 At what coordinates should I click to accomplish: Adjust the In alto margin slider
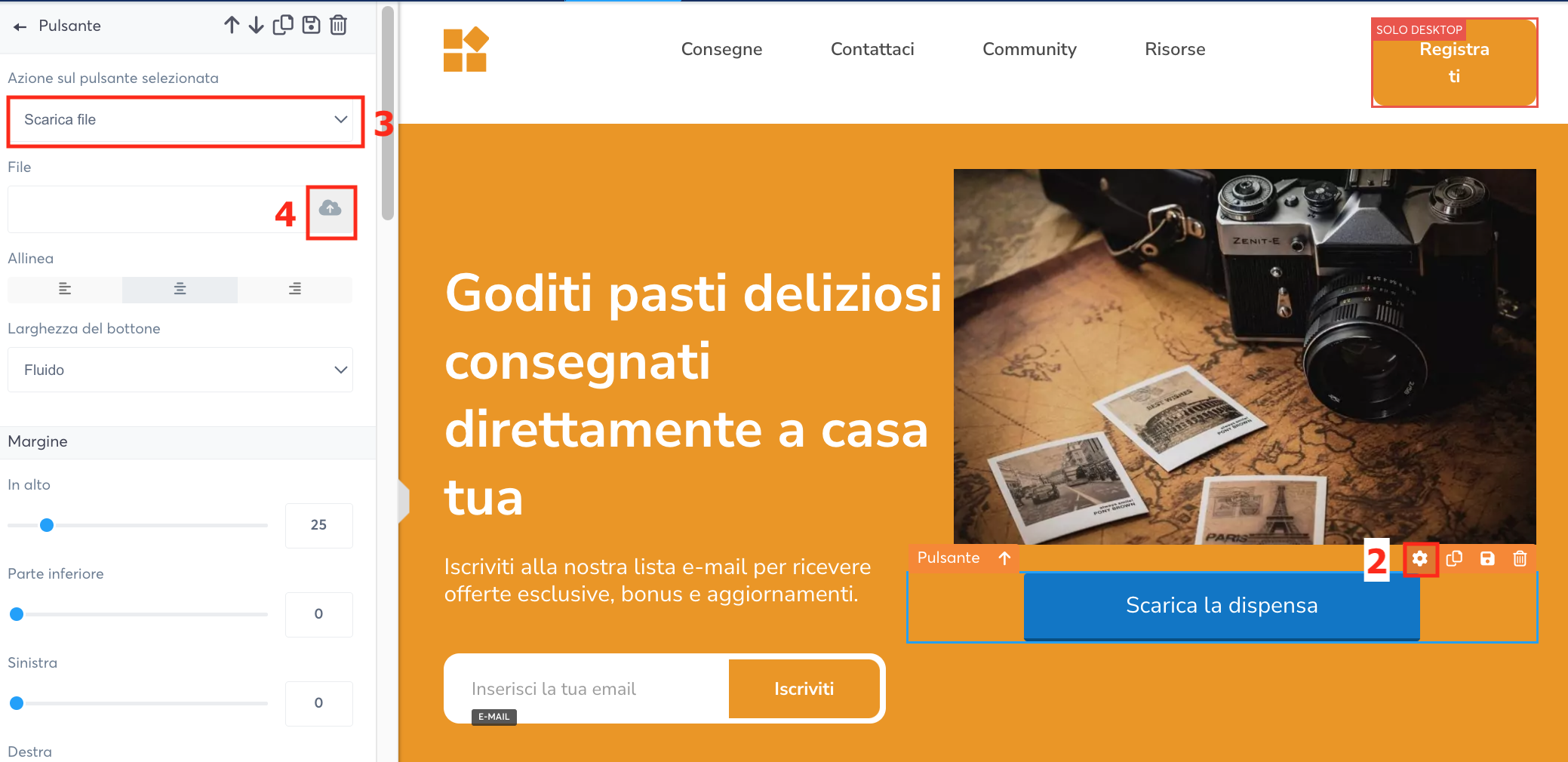[47, 525]
